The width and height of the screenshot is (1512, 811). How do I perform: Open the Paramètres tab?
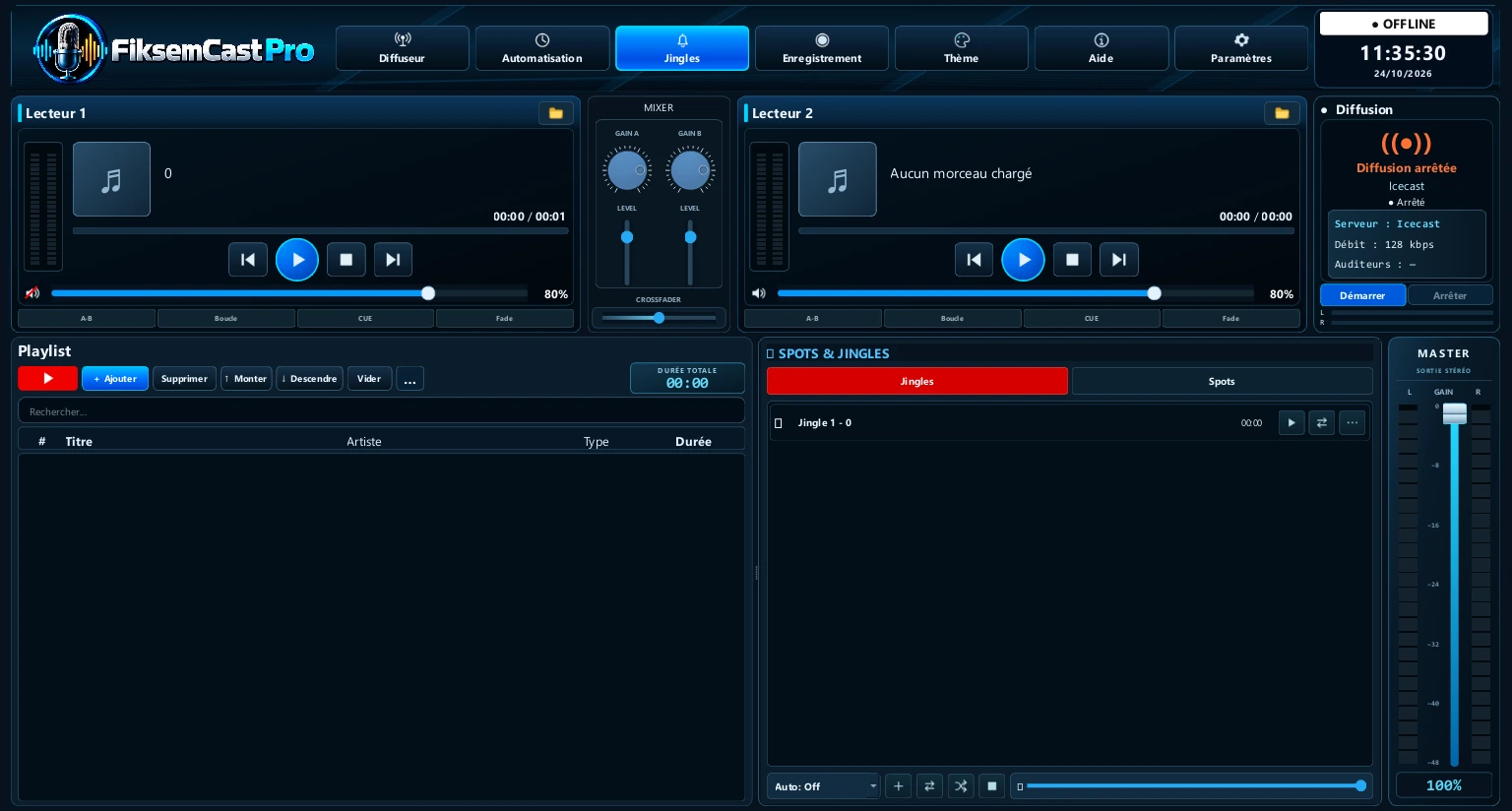click(1241, 48)
